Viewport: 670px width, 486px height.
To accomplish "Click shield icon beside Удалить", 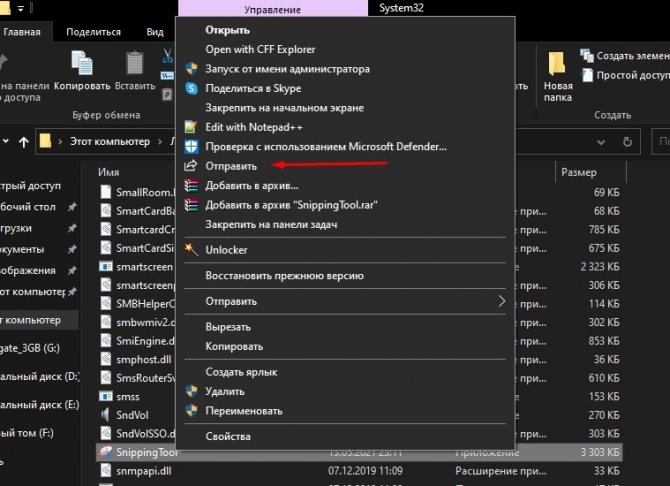I will 191,392.
